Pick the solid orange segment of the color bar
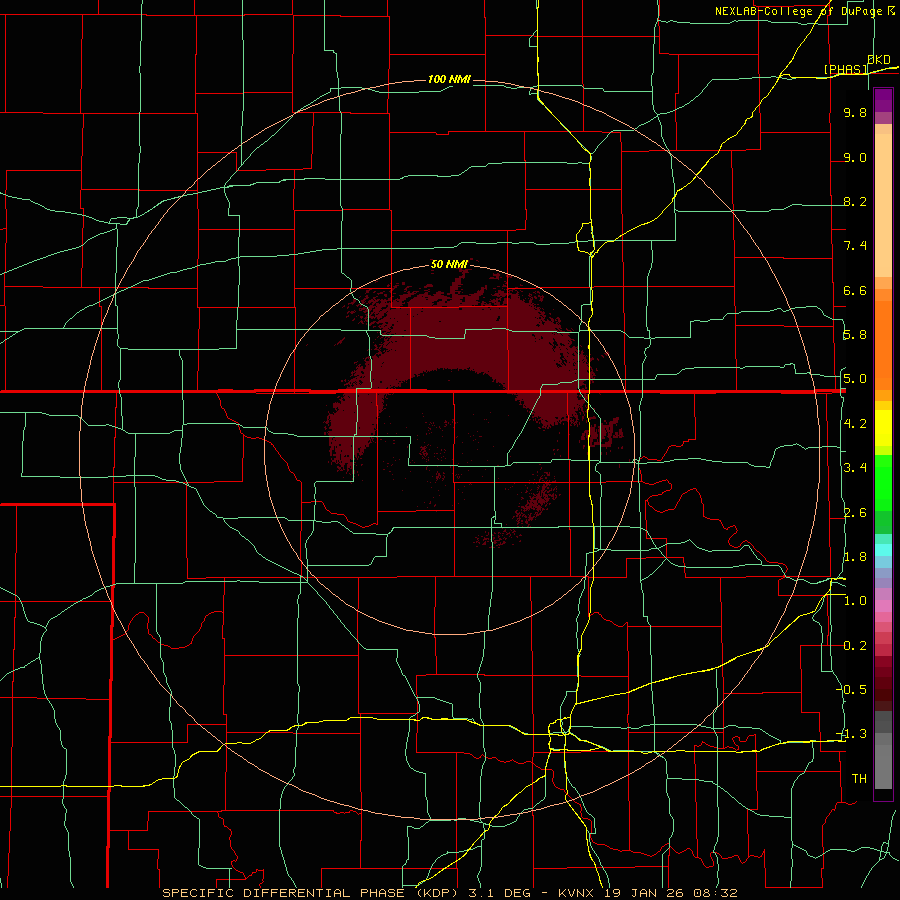Image resolution: width=900 pixels, height=900 pixels. tap(883, 345)
